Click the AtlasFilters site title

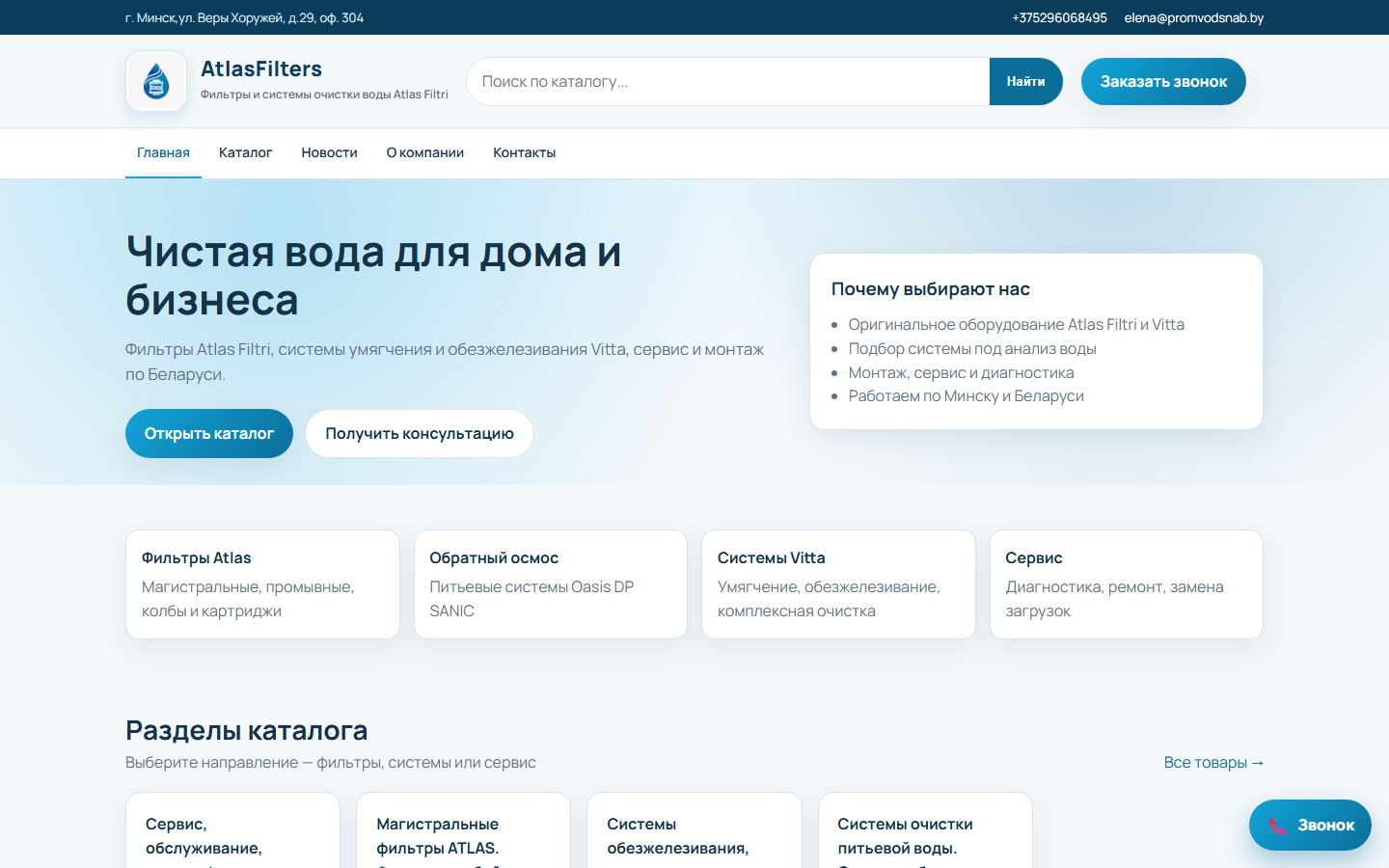261,68
